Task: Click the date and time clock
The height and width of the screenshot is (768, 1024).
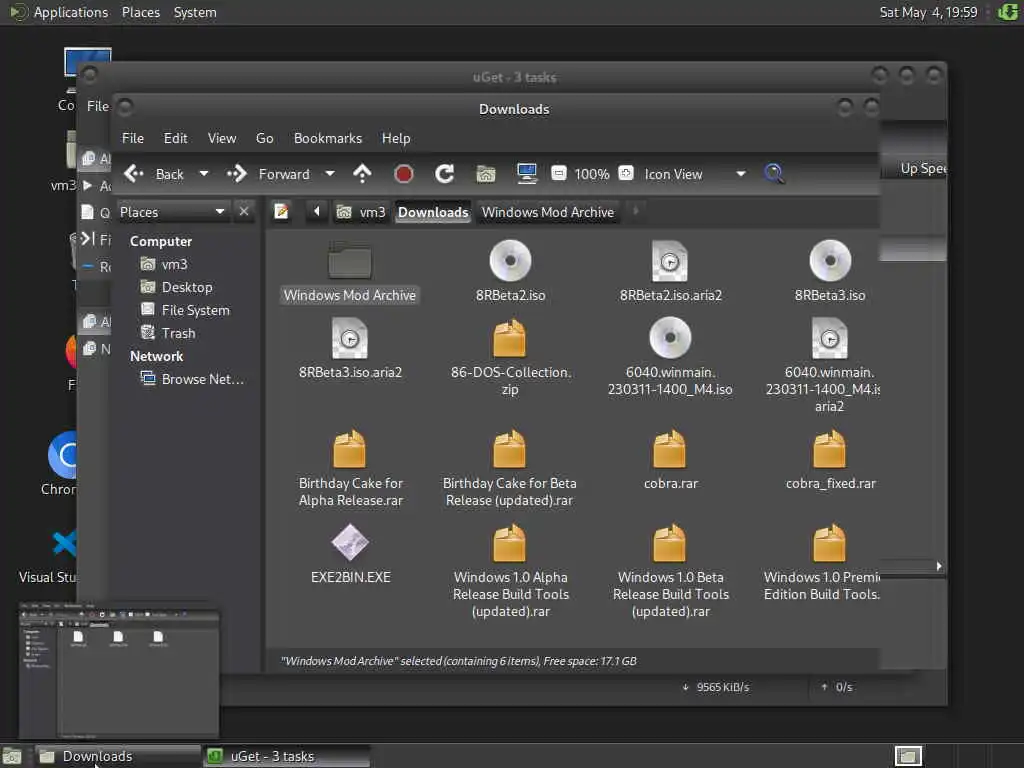Action: click(928, 12)
